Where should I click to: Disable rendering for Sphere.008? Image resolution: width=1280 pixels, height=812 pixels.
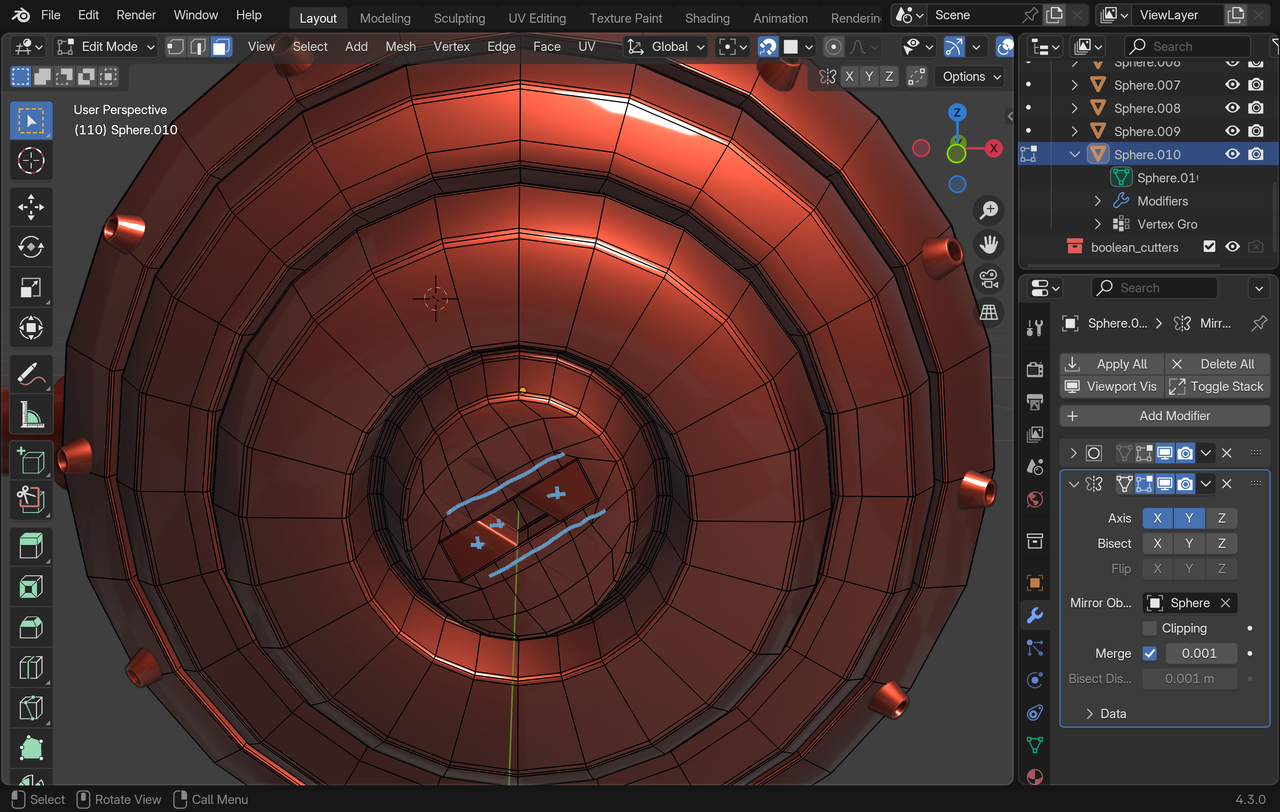pyautogui.click(x=1256, y=108)
